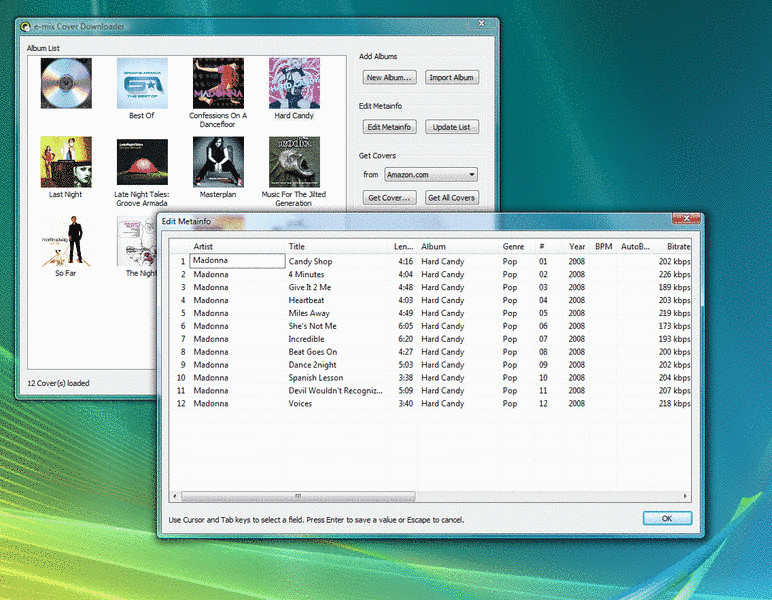Image resolution: width=772 pixels, height=600 pixels.
Task: Click the length value '6:20'
Action: (406, 339)
